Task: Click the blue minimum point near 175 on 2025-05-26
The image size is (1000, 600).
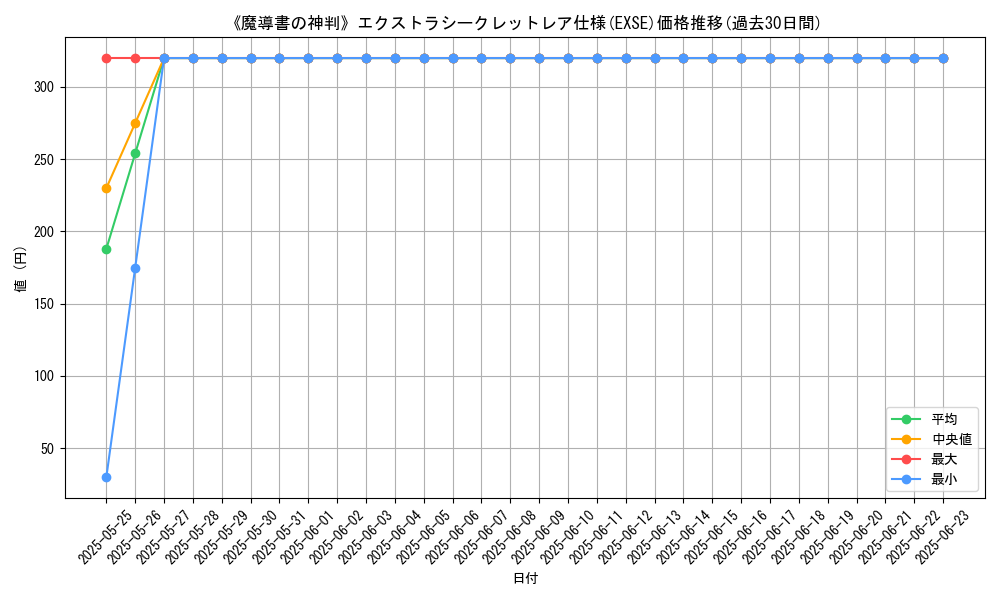Action: 135,268
